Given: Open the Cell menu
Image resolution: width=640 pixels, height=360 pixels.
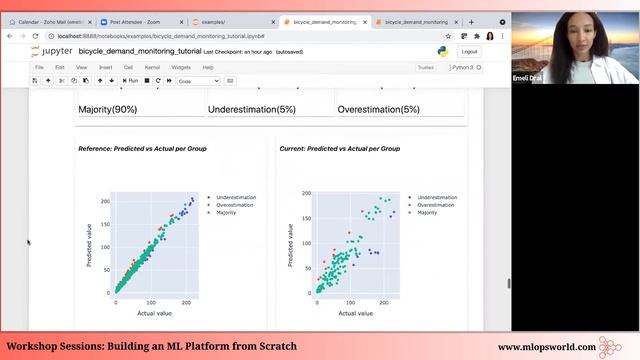Looking at the screenshot, I should click(x=128, y=67).
